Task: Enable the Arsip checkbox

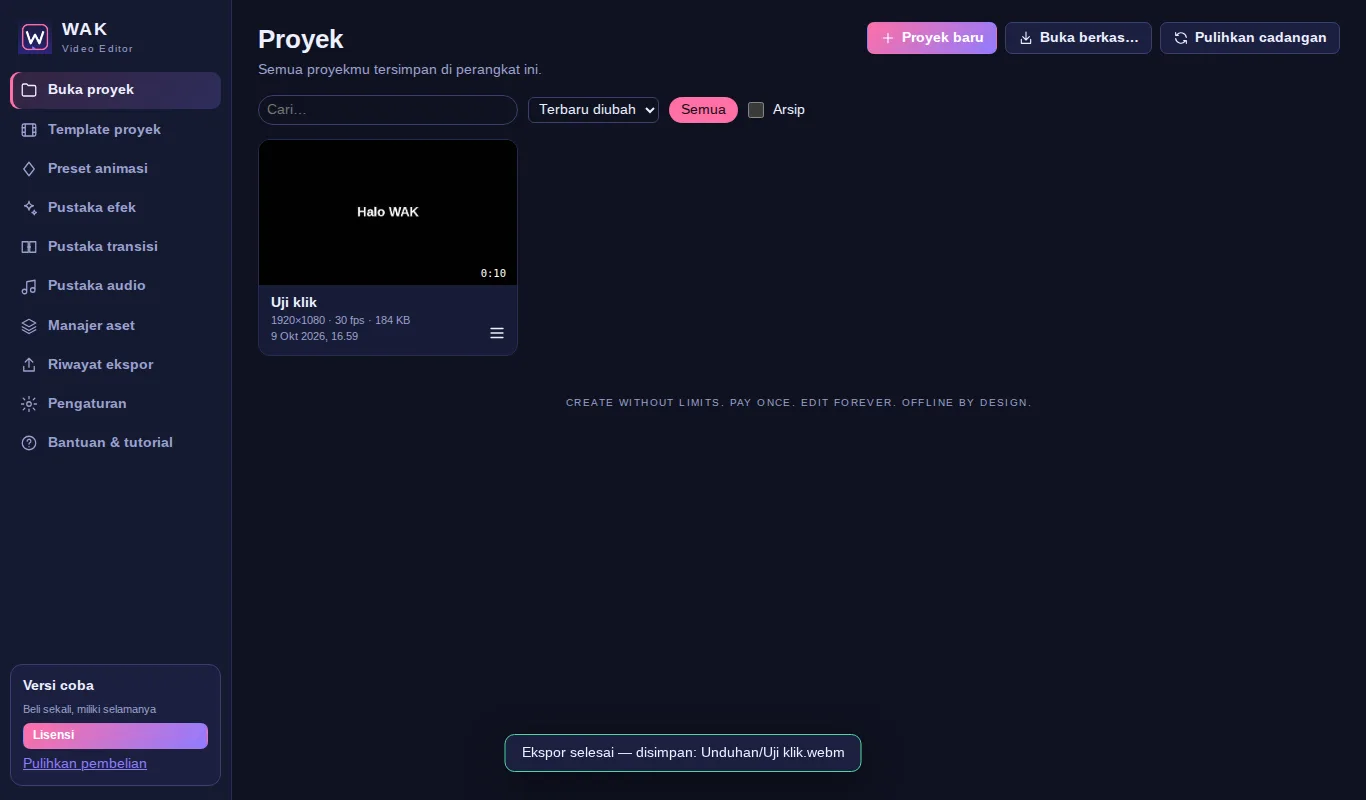Action: coord(756,110)
